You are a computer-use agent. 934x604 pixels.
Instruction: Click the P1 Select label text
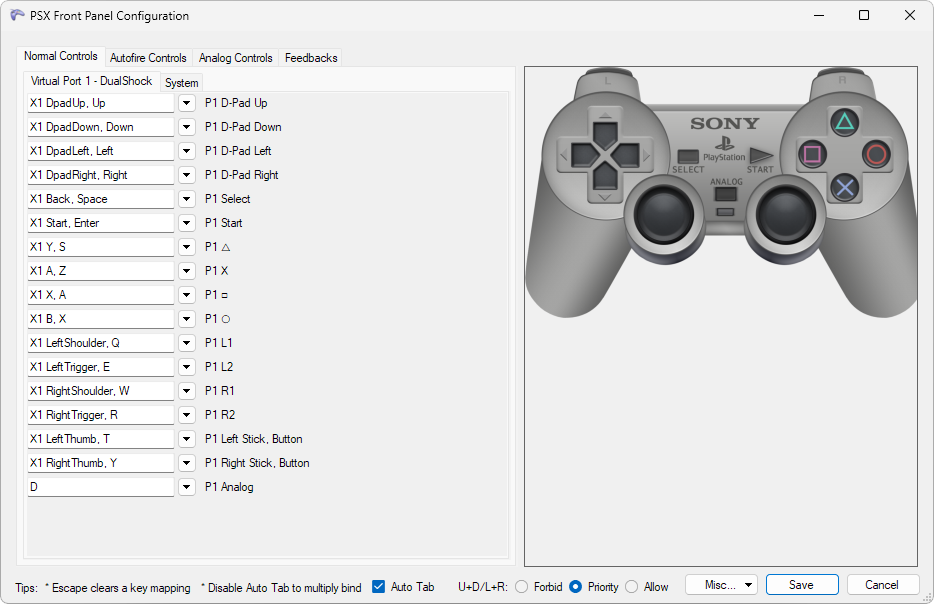coord(228,199)
